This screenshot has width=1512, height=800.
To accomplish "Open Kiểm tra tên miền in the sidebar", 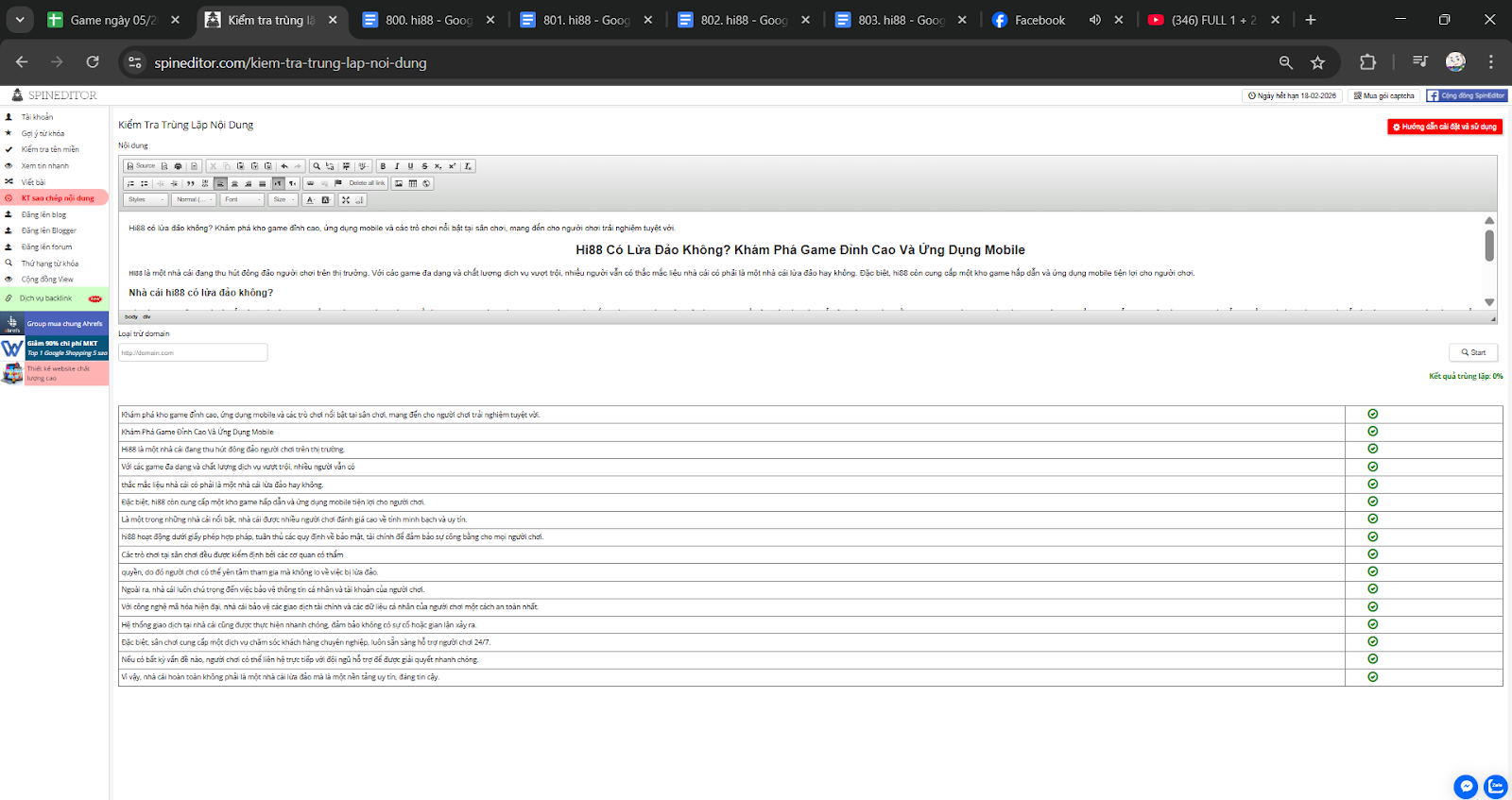I will [50, 149].
